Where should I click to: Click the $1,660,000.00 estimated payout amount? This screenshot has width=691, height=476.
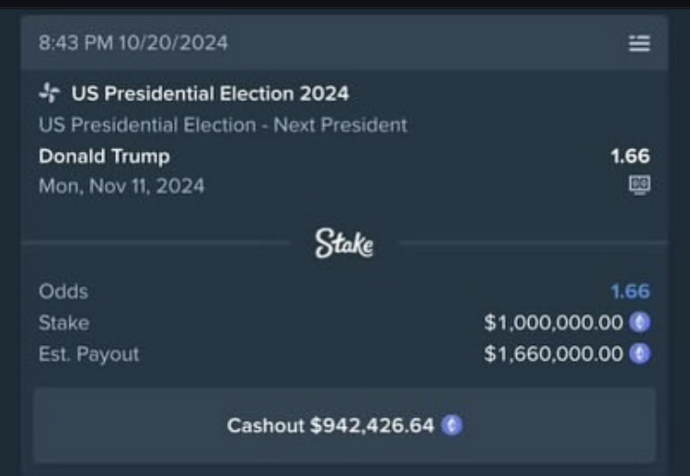[553, 354]
